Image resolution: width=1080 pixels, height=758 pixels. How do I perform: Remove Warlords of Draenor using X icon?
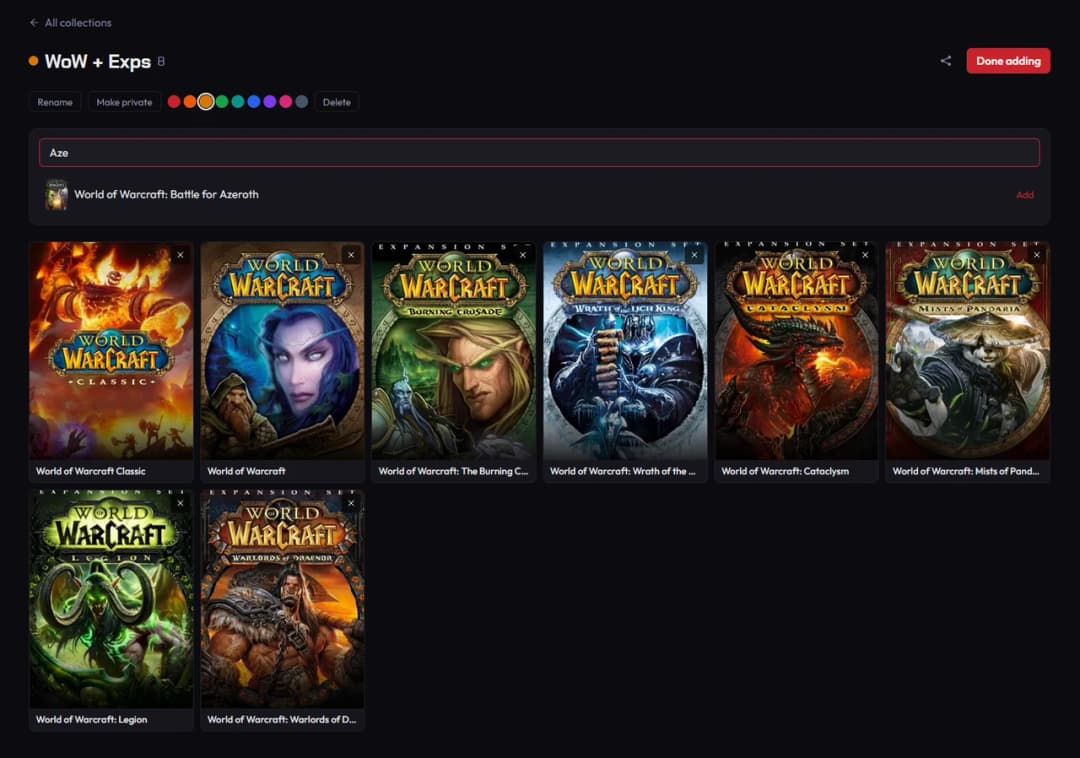tap(351, 503)
